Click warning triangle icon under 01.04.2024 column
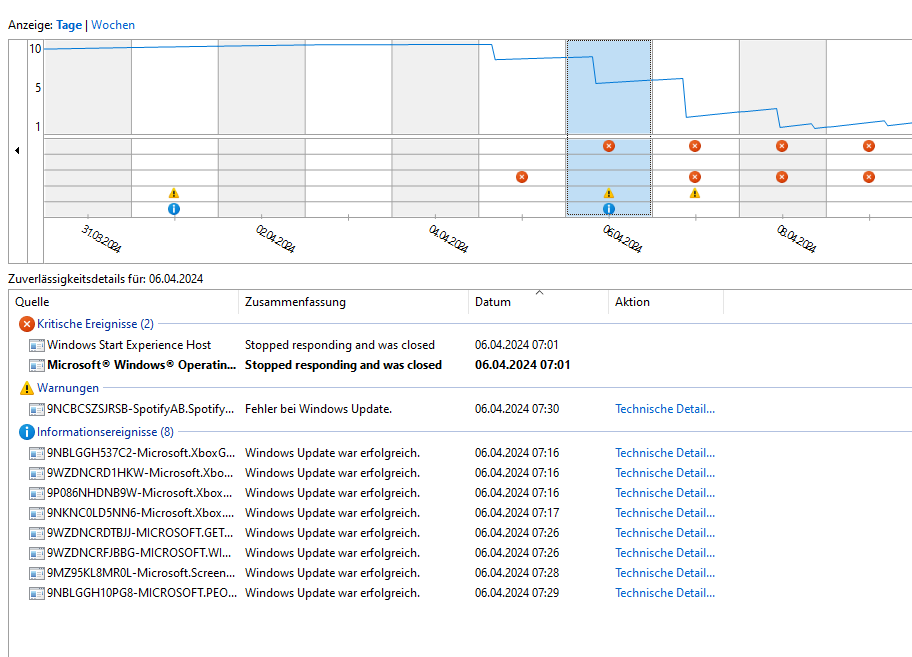 (174, 193)
